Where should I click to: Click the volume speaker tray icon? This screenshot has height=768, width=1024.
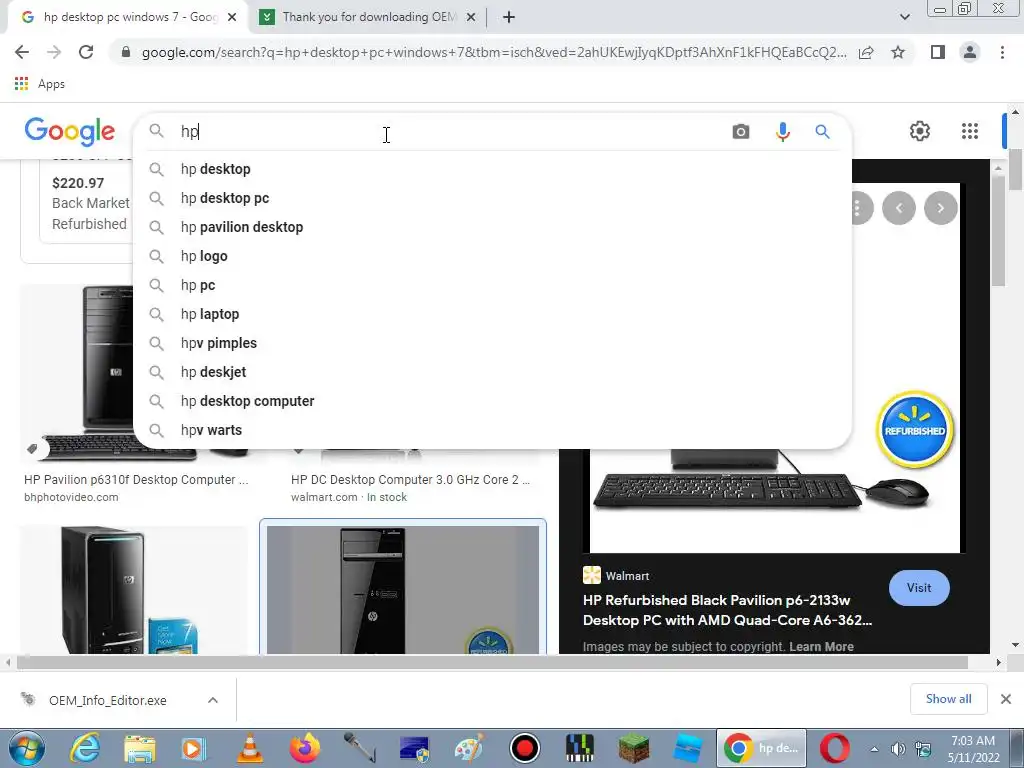click(x=898, y=749)
